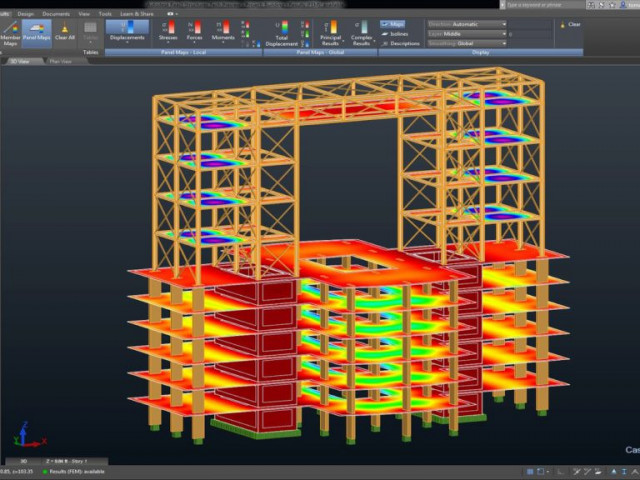Click the ribbon minimize toggle after Learn & Share
The height and width of the screenshot is (480, 640).
[171, 14]
